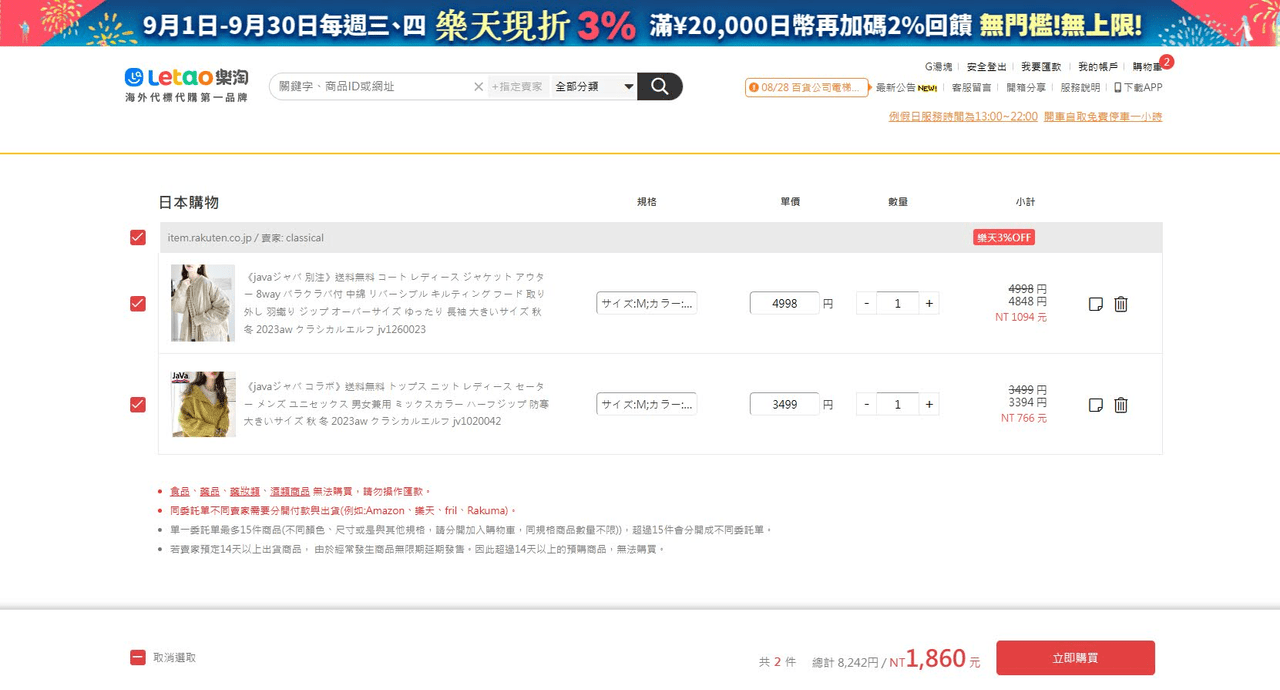Click the 開車自取免費停車一小時 link
1280x690 pixels.
(1103, 116)
